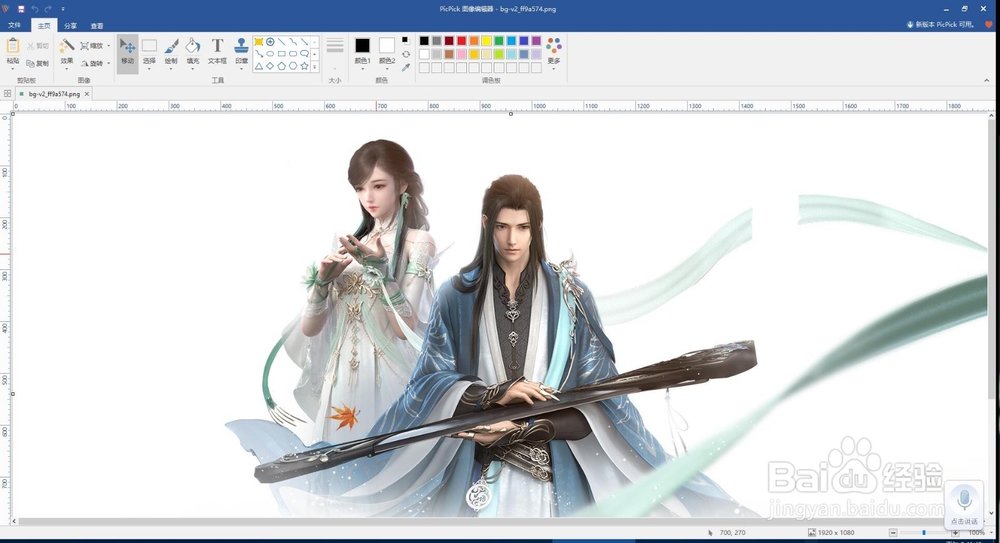This screenshot has width=1000, height=543.
Task: Choose the pink palette swatch
Action: (x=461, y=54)
